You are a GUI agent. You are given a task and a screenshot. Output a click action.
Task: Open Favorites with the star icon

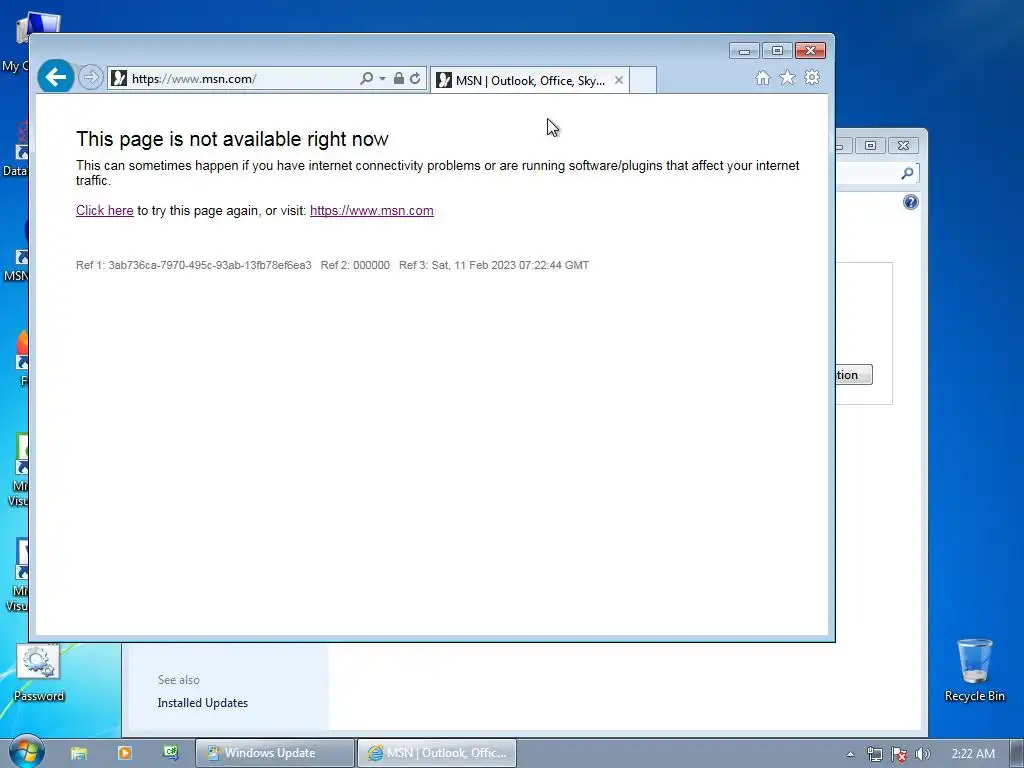coord(788,78)
